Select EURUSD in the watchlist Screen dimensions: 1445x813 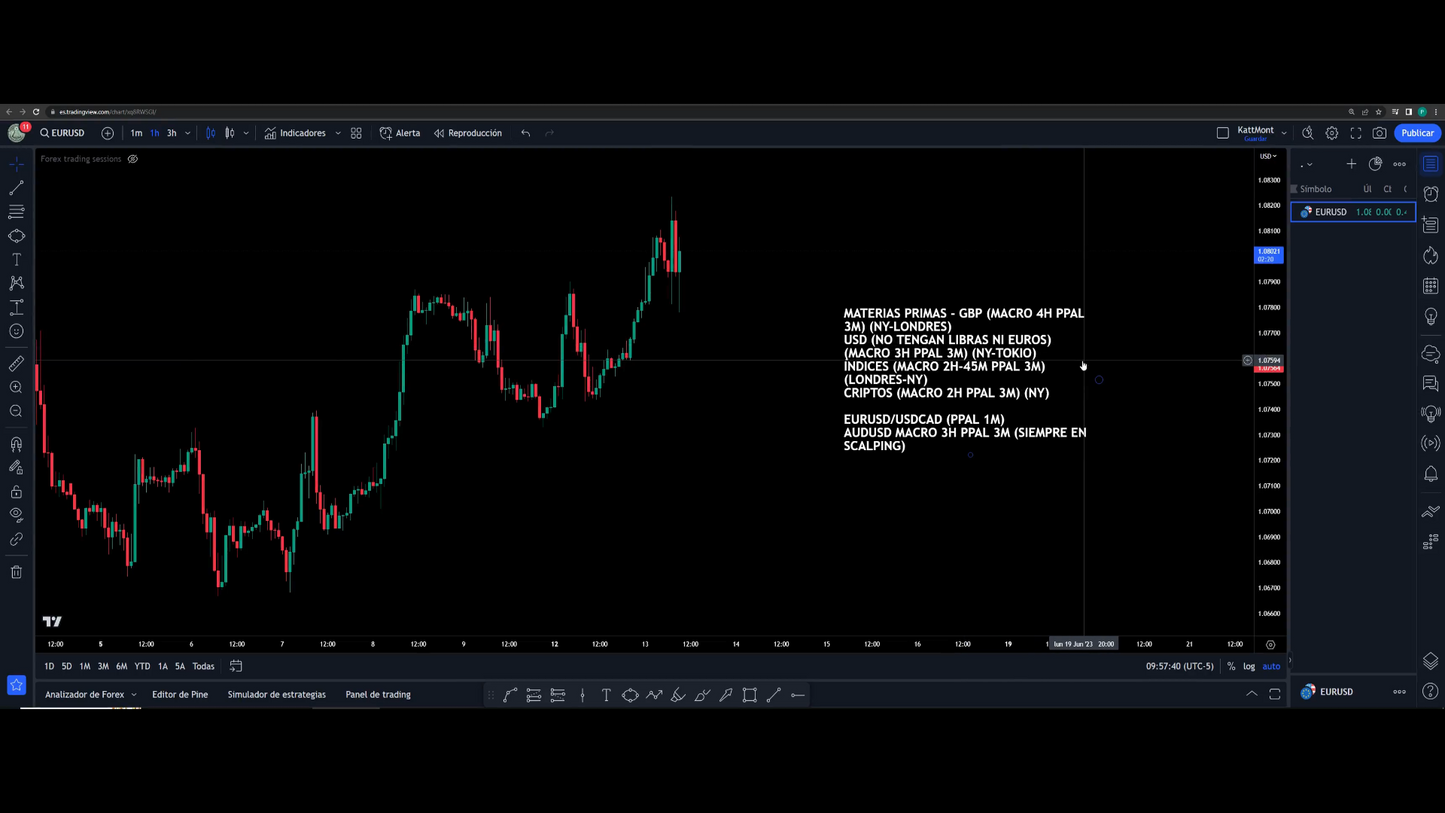[x=1330, y=212]
